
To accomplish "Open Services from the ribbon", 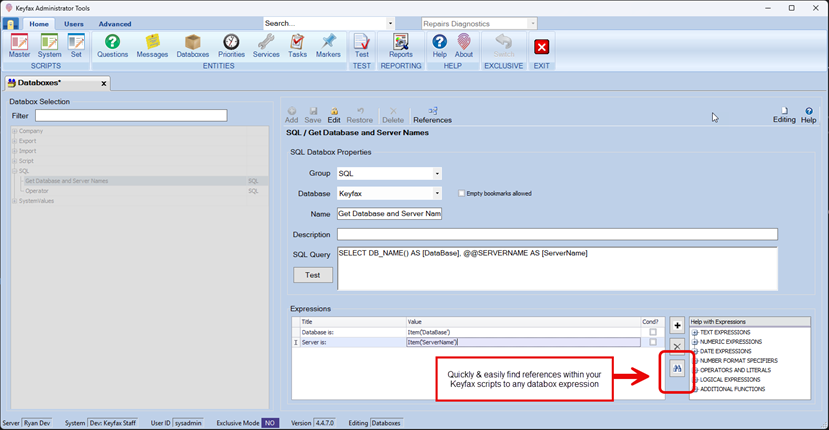I will [266, 46].
